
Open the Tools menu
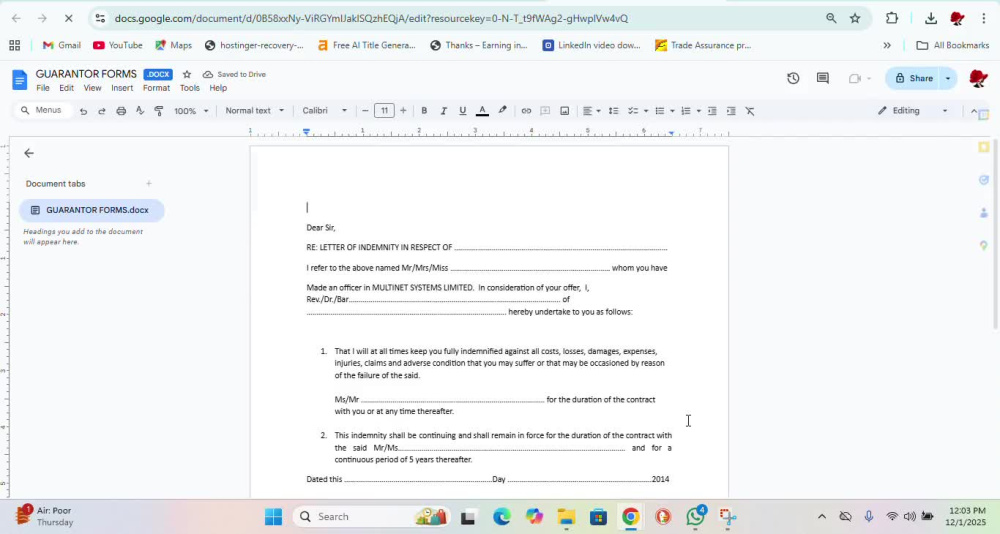[x=189, y=88]
